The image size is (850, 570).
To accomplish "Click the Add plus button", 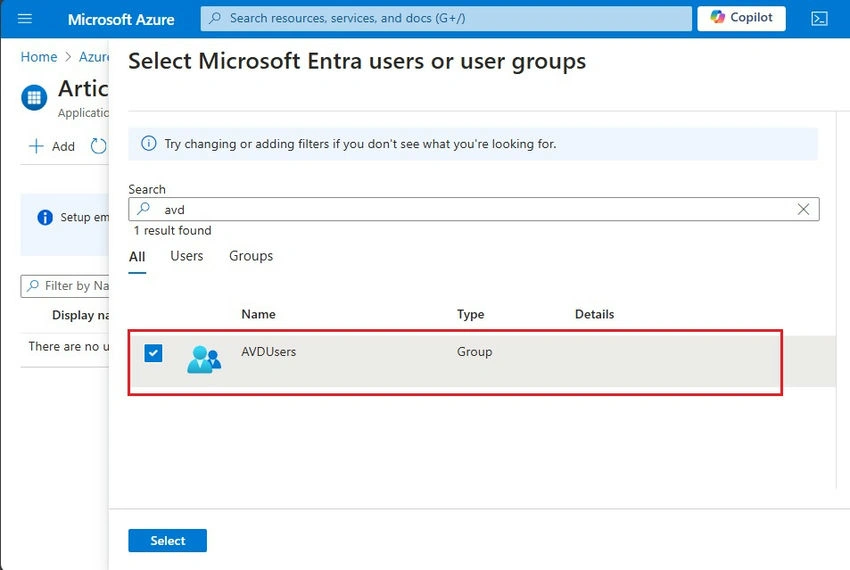I will pos(52,146).
